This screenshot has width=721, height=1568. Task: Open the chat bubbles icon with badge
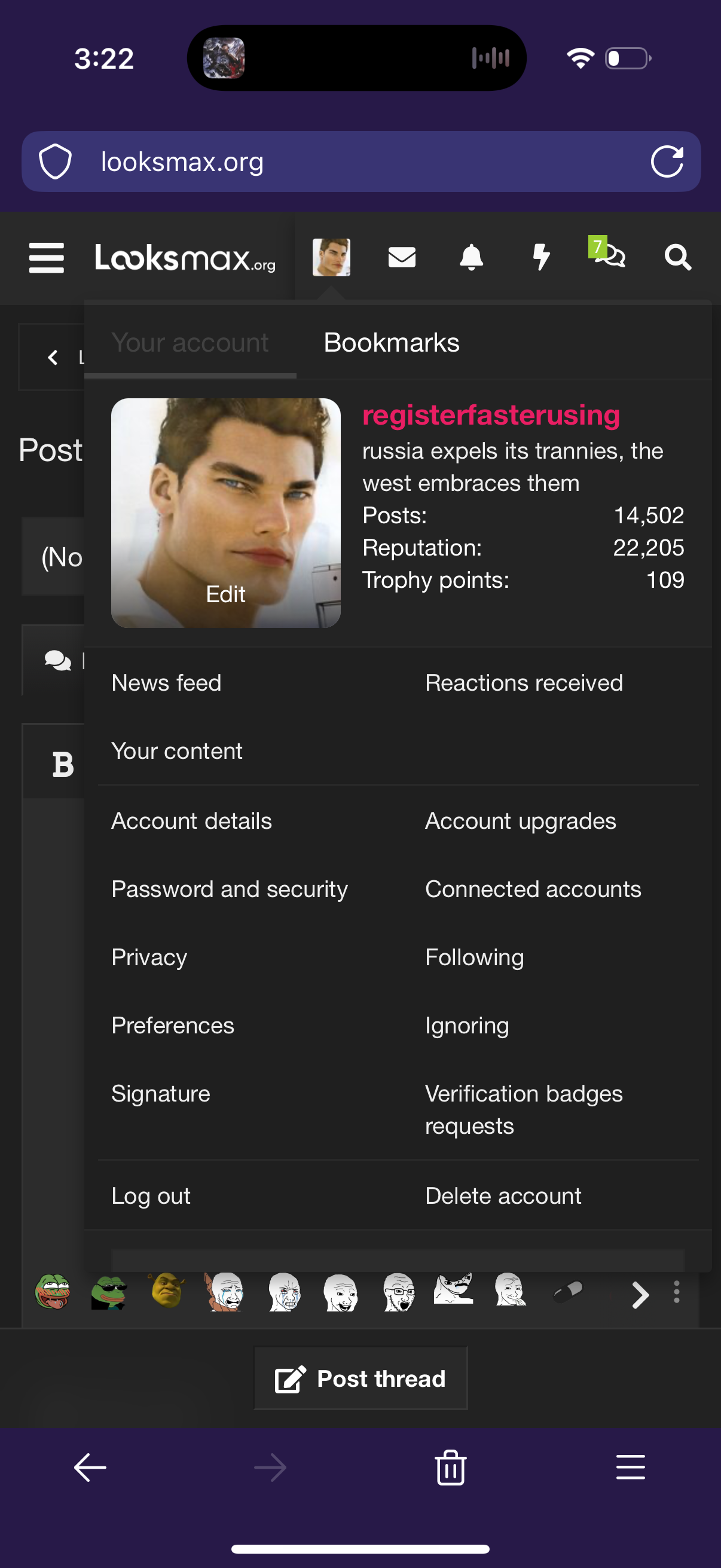coord(609,256)
